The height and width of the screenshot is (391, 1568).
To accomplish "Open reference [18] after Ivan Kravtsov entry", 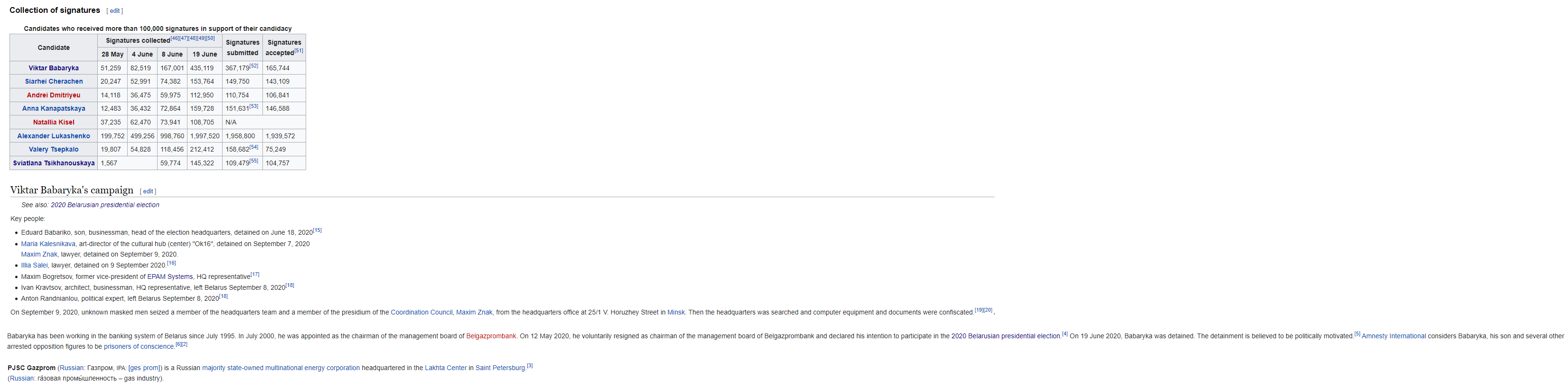I will (290, 285).
